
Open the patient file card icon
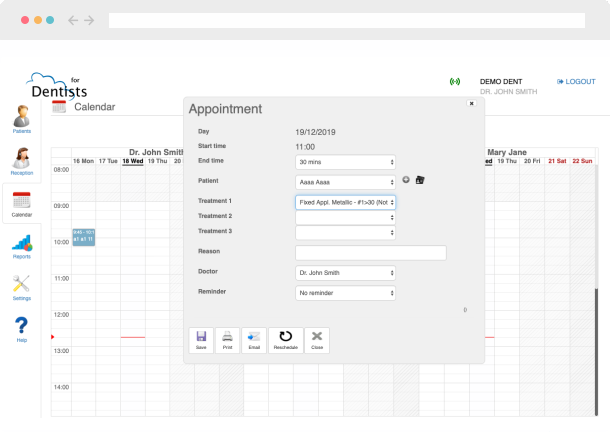tap(420, 180)
